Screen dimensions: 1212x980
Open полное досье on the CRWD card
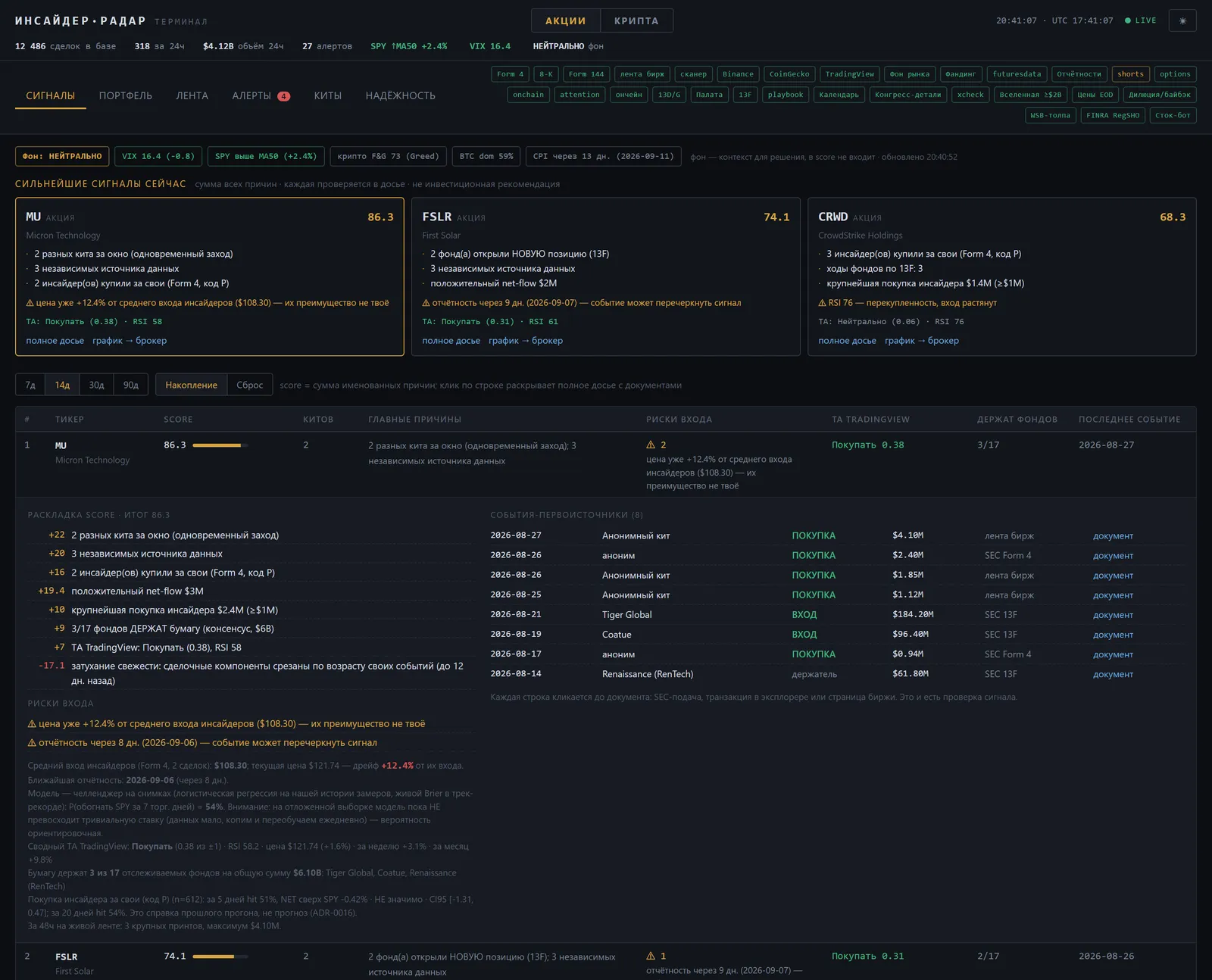click(x=847, y=340)
